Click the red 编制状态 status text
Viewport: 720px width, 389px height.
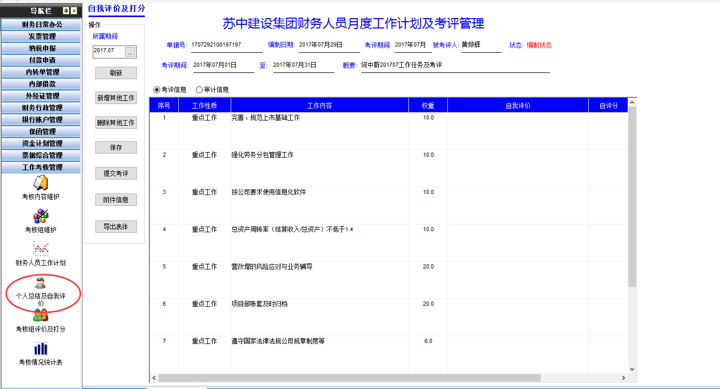point(539,45)
